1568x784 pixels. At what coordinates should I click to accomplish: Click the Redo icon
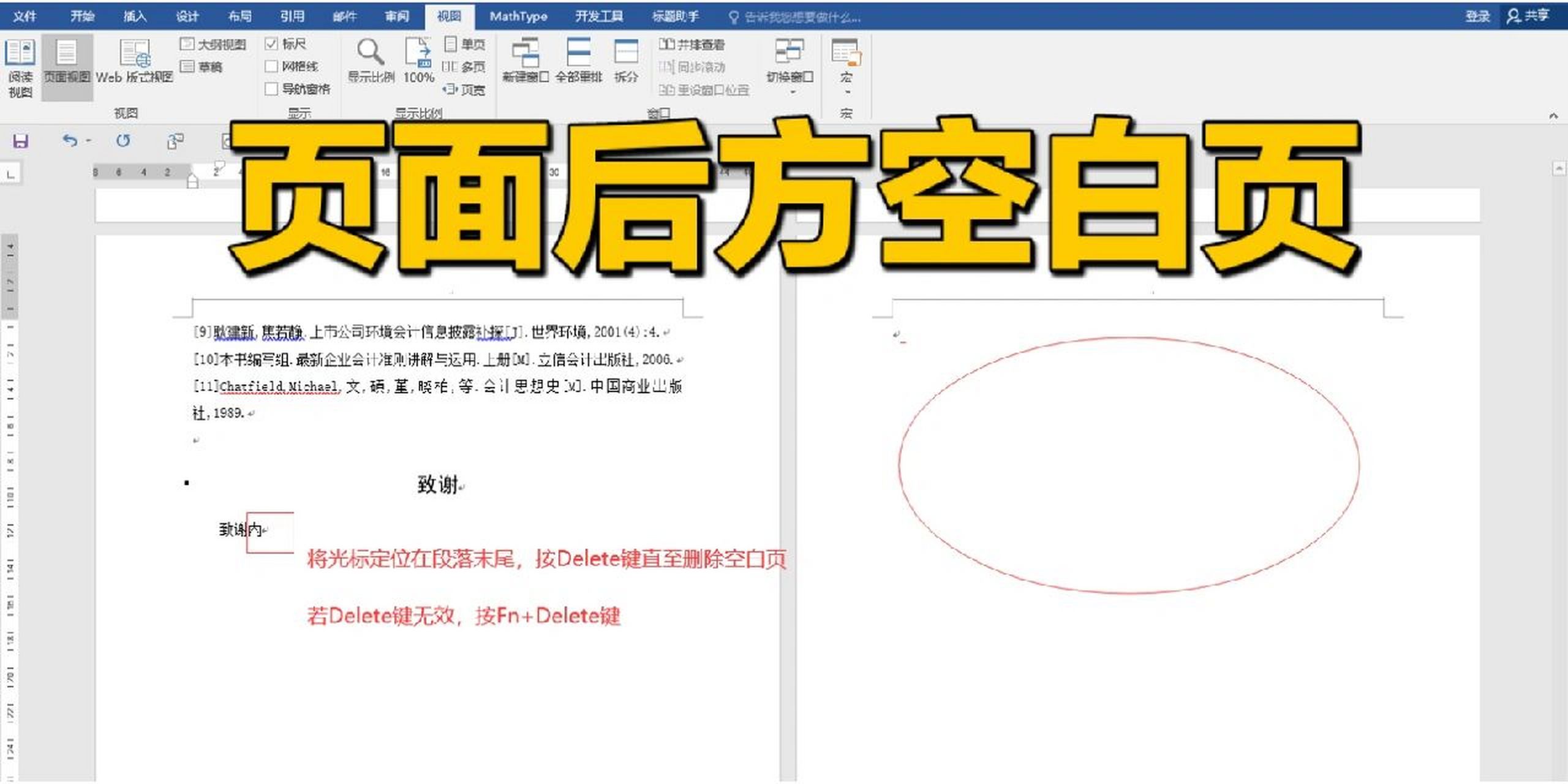point(123,141)
